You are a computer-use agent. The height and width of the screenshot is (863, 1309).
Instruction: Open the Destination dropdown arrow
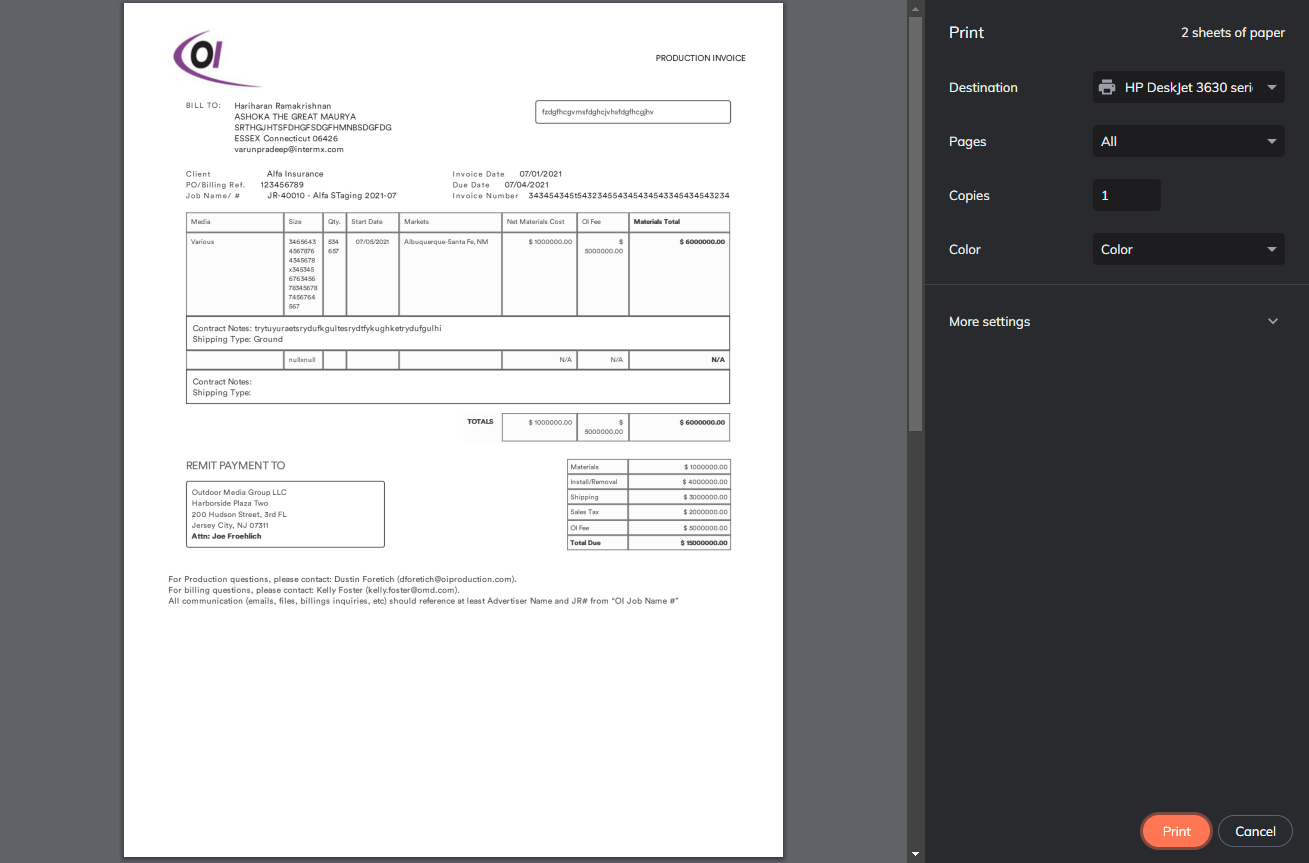[x=1272, y=87]
